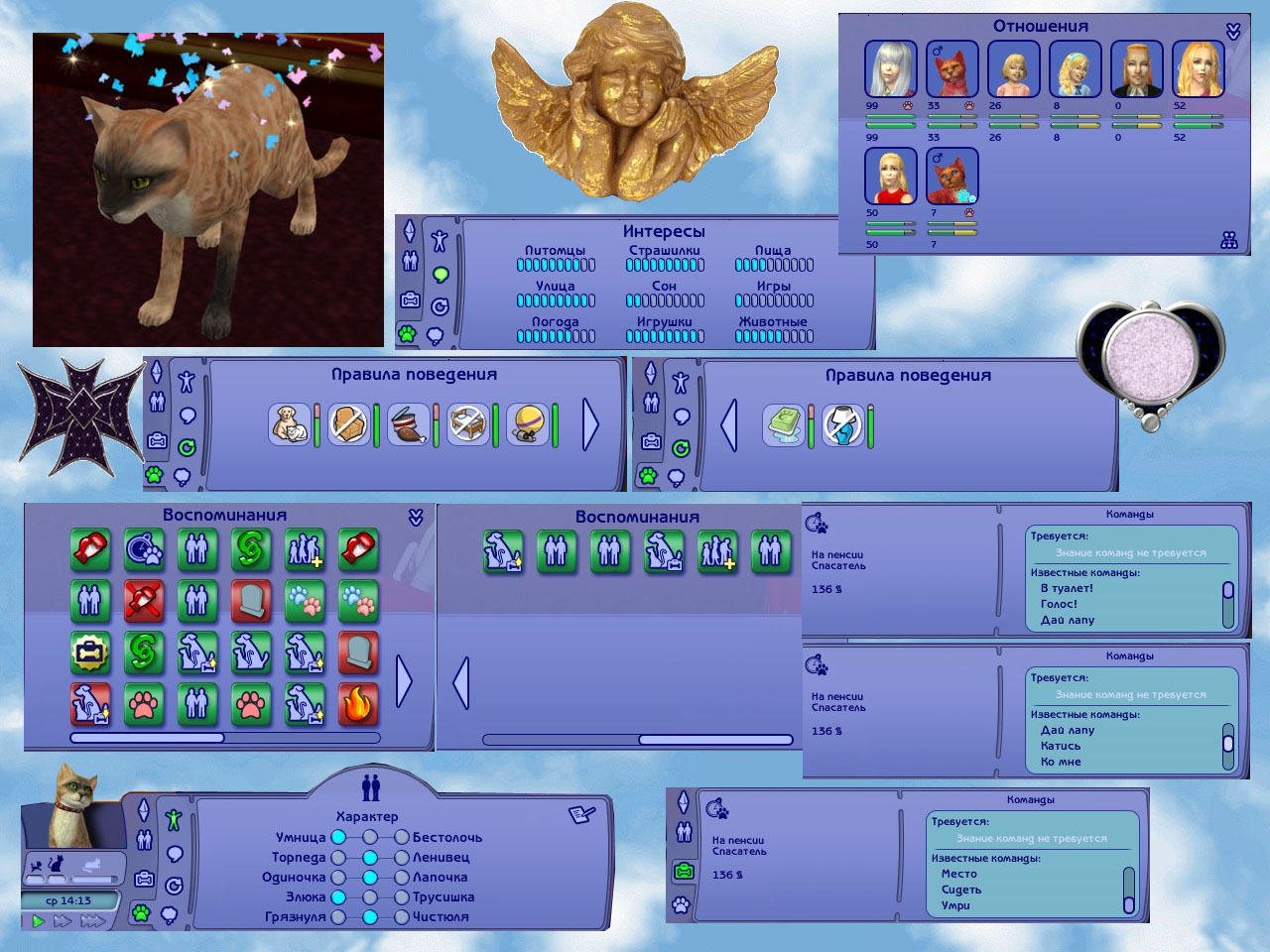Choose the pet food can rule icon
The height and width of the screenshot is (952, 1270).
[408, 424]
